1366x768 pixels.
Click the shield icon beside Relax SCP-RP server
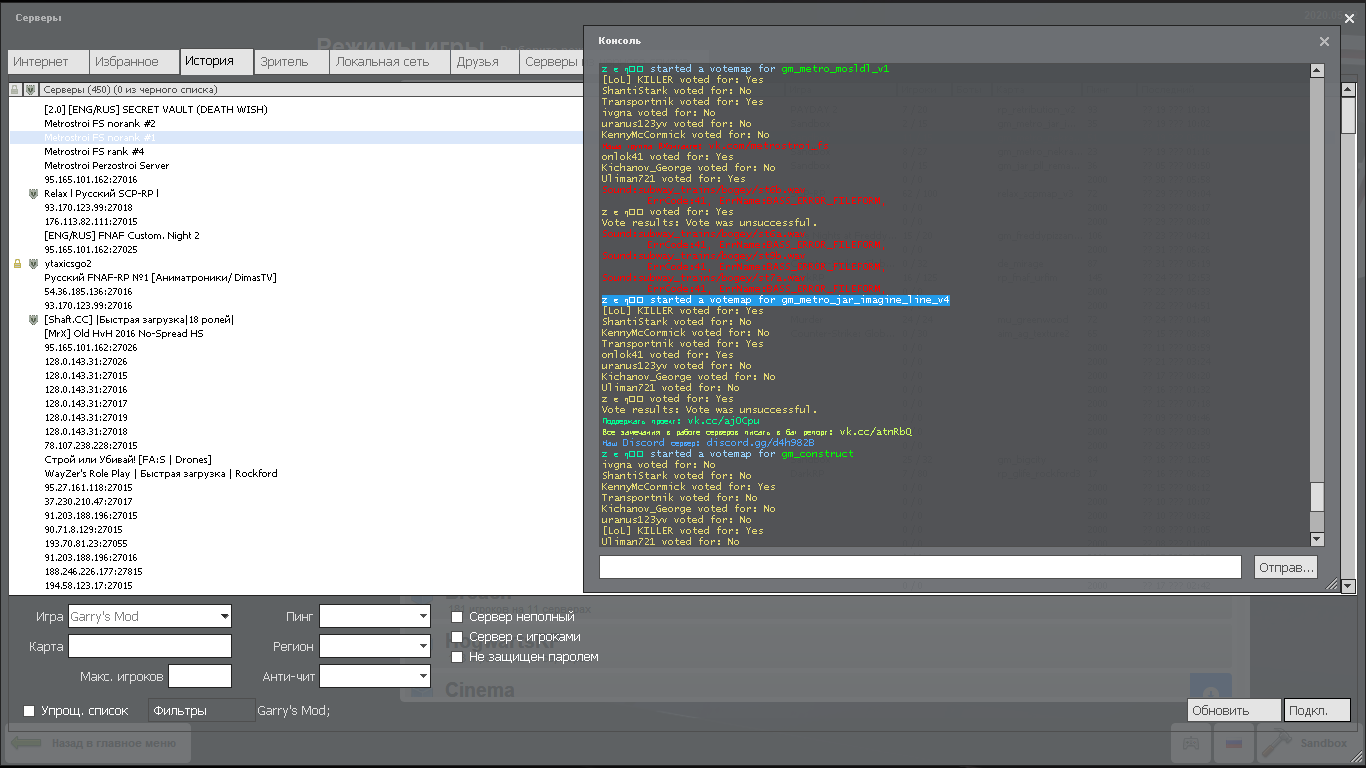coord(33,194)
